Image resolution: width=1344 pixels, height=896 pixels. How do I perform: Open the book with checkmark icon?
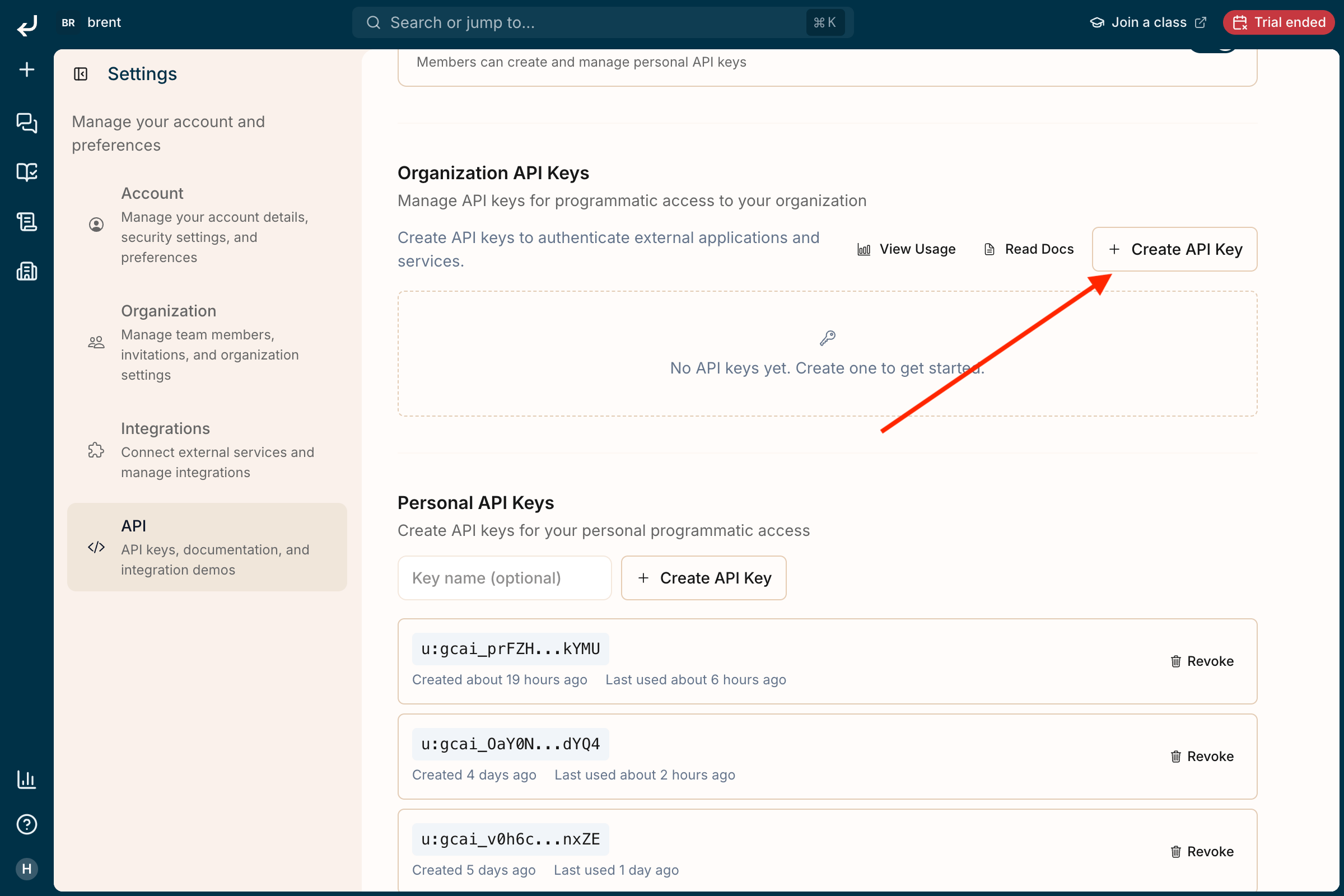click(27, 172)
